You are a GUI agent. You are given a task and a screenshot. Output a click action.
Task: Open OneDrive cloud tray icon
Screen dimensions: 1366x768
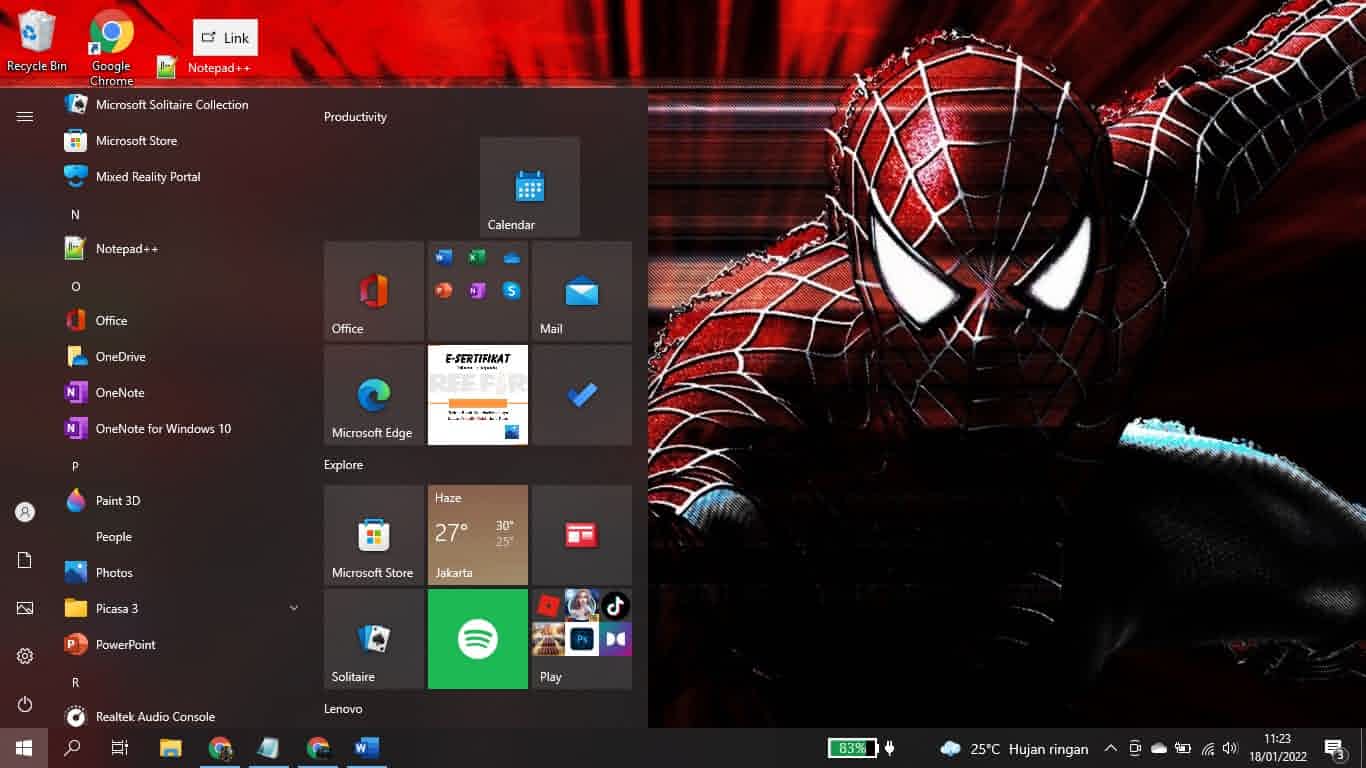[x=1159, y=748]
